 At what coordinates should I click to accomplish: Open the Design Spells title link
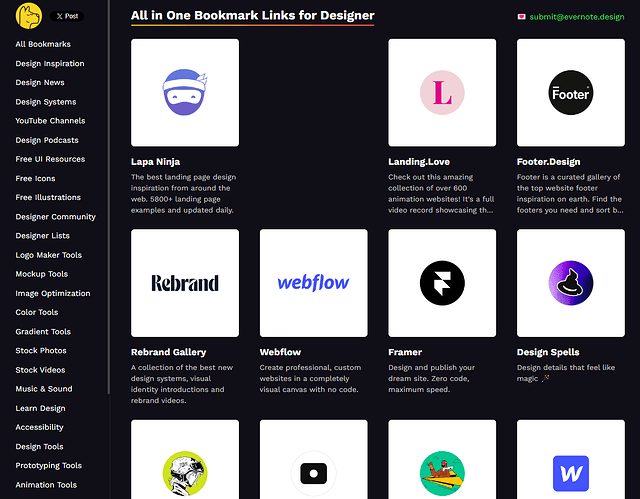[548, 352]
